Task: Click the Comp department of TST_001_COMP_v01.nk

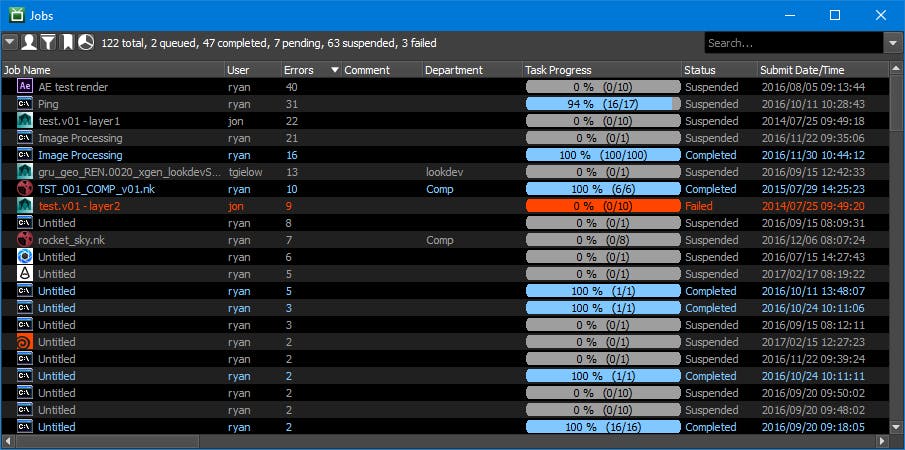Action: coord(439,189)
